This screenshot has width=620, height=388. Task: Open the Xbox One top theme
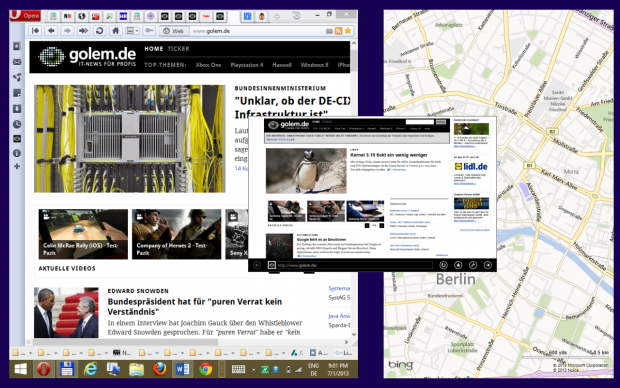[x=208, y=65]
